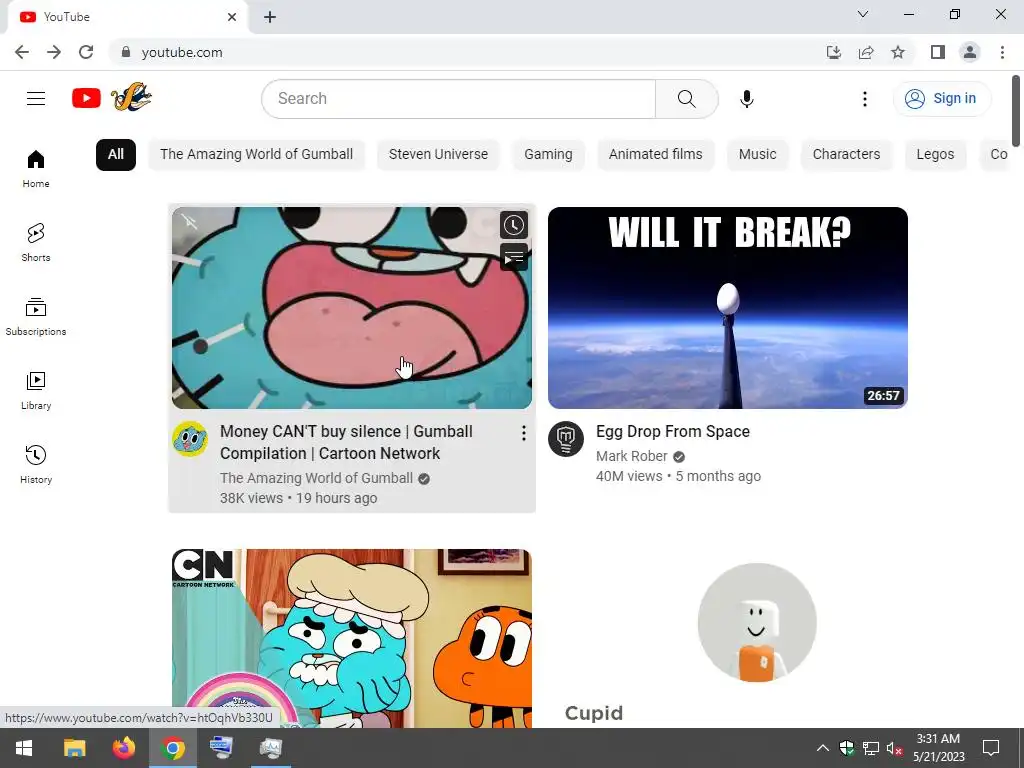Start voice search with the microphone

pos(746,99)
